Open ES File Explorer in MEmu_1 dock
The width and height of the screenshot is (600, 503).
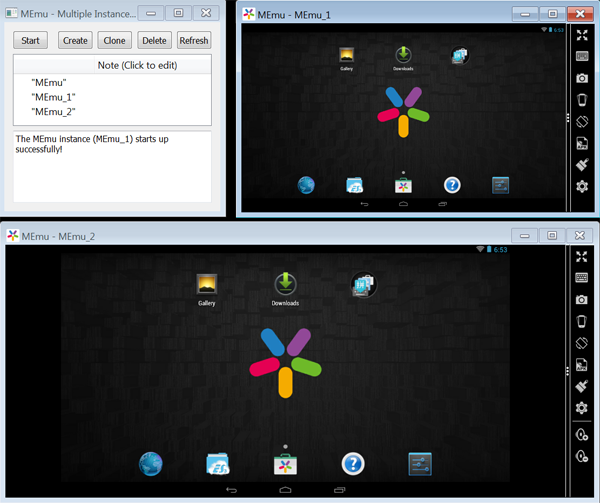[354, 186]
